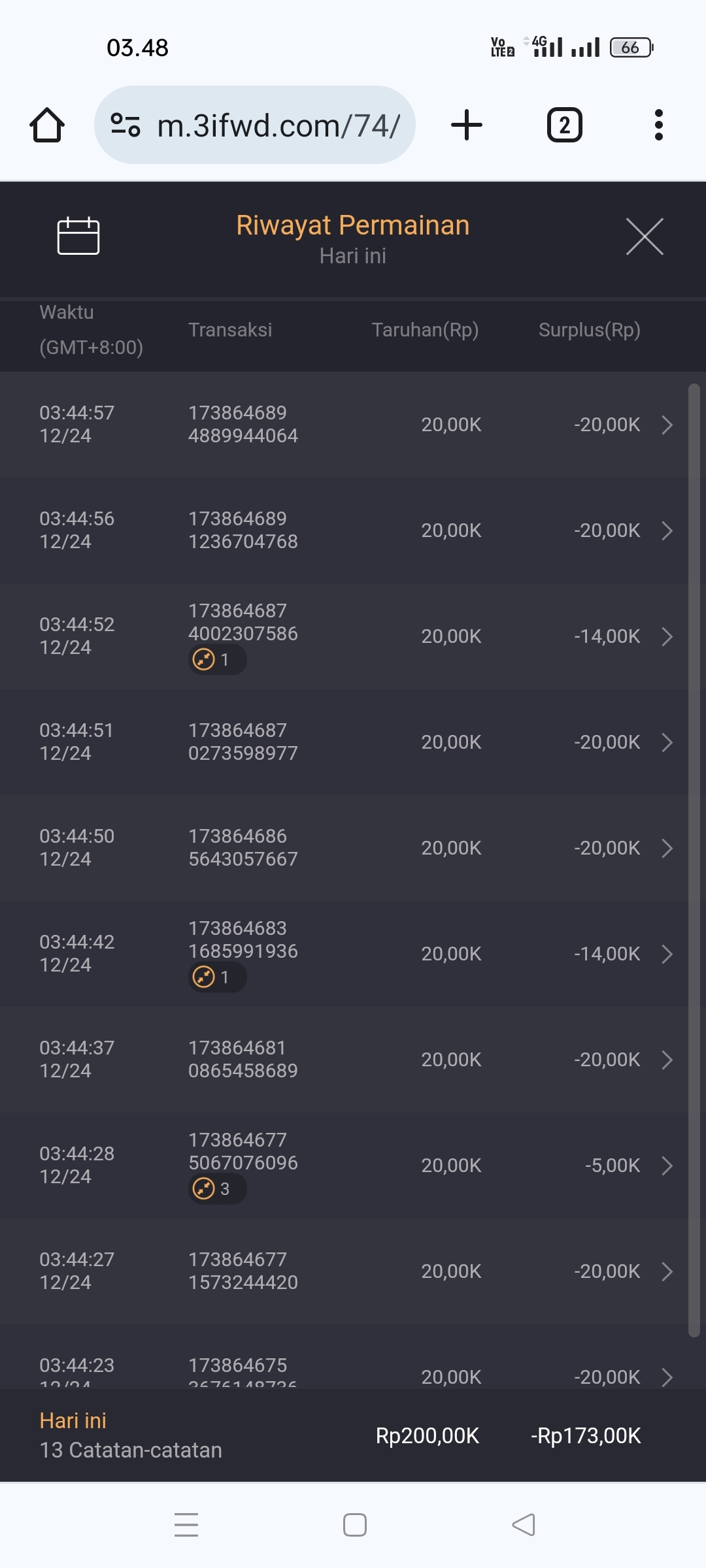Tap the browser home icon

pyautogui.click(x=47, y=125)
